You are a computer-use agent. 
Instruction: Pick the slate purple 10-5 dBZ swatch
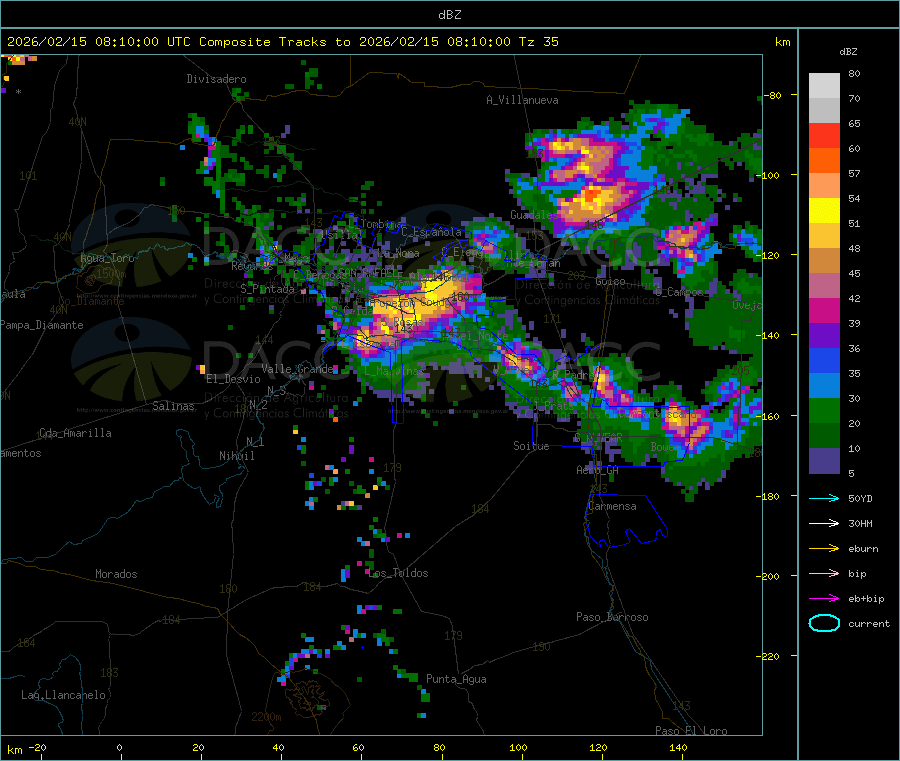point(824,461)
